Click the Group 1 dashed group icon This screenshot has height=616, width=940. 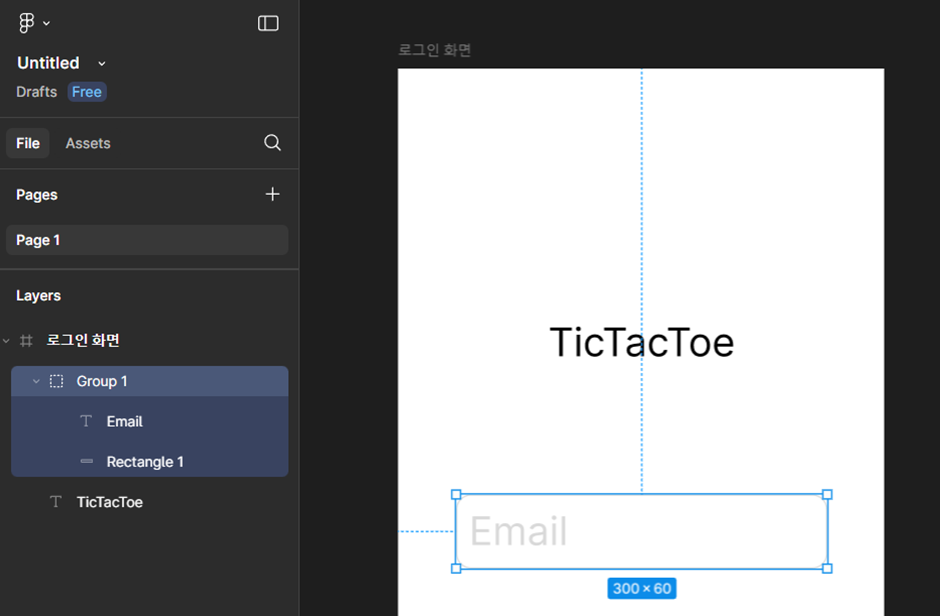[x=56, y=381]
